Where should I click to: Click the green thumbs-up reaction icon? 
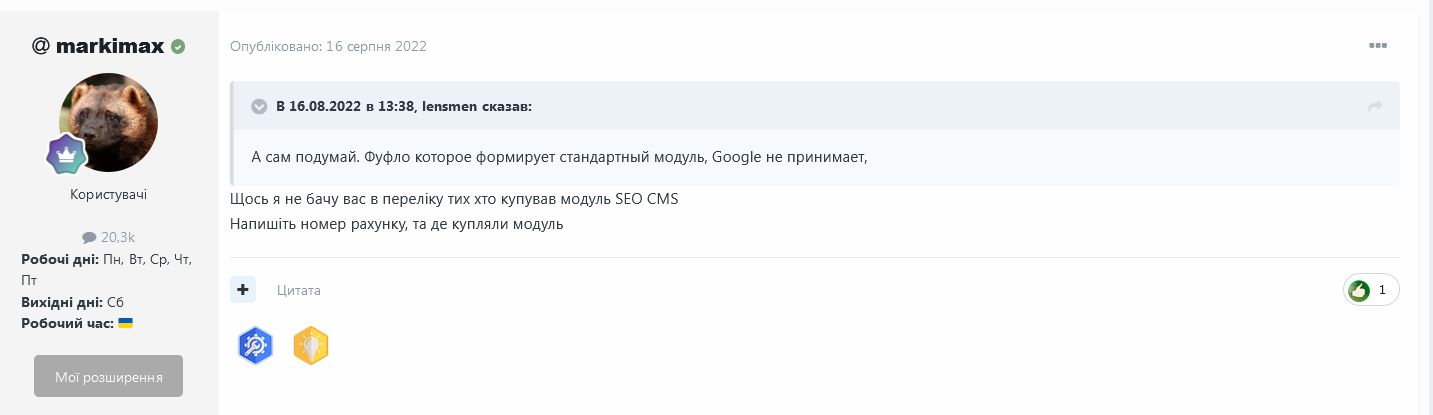pos(1359,290)
